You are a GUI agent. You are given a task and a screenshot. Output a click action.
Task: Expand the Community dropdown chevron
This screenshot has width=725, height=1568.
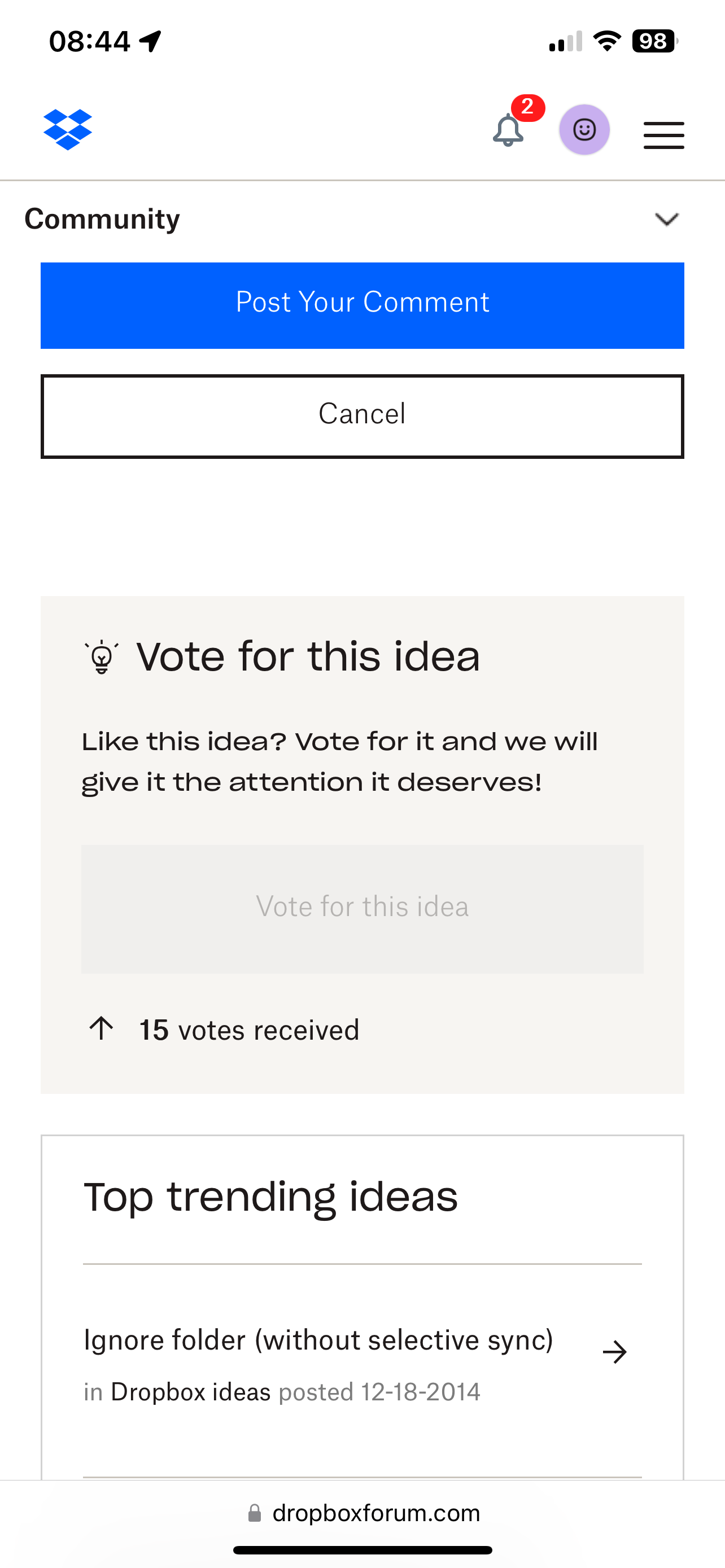point(667,219)
